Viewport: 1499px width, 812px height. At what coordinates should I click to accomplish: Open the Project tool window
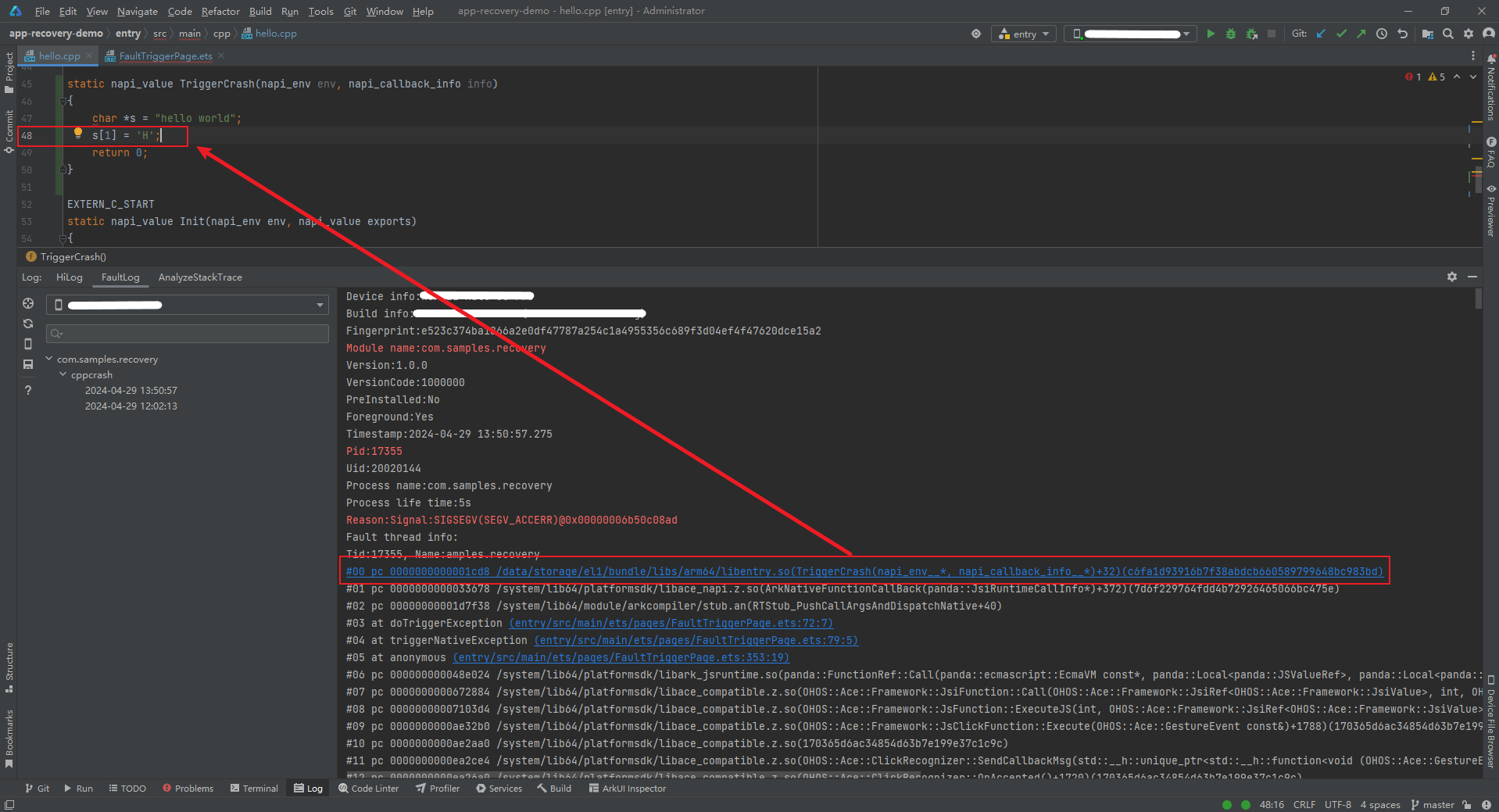[x=9, y=73]
